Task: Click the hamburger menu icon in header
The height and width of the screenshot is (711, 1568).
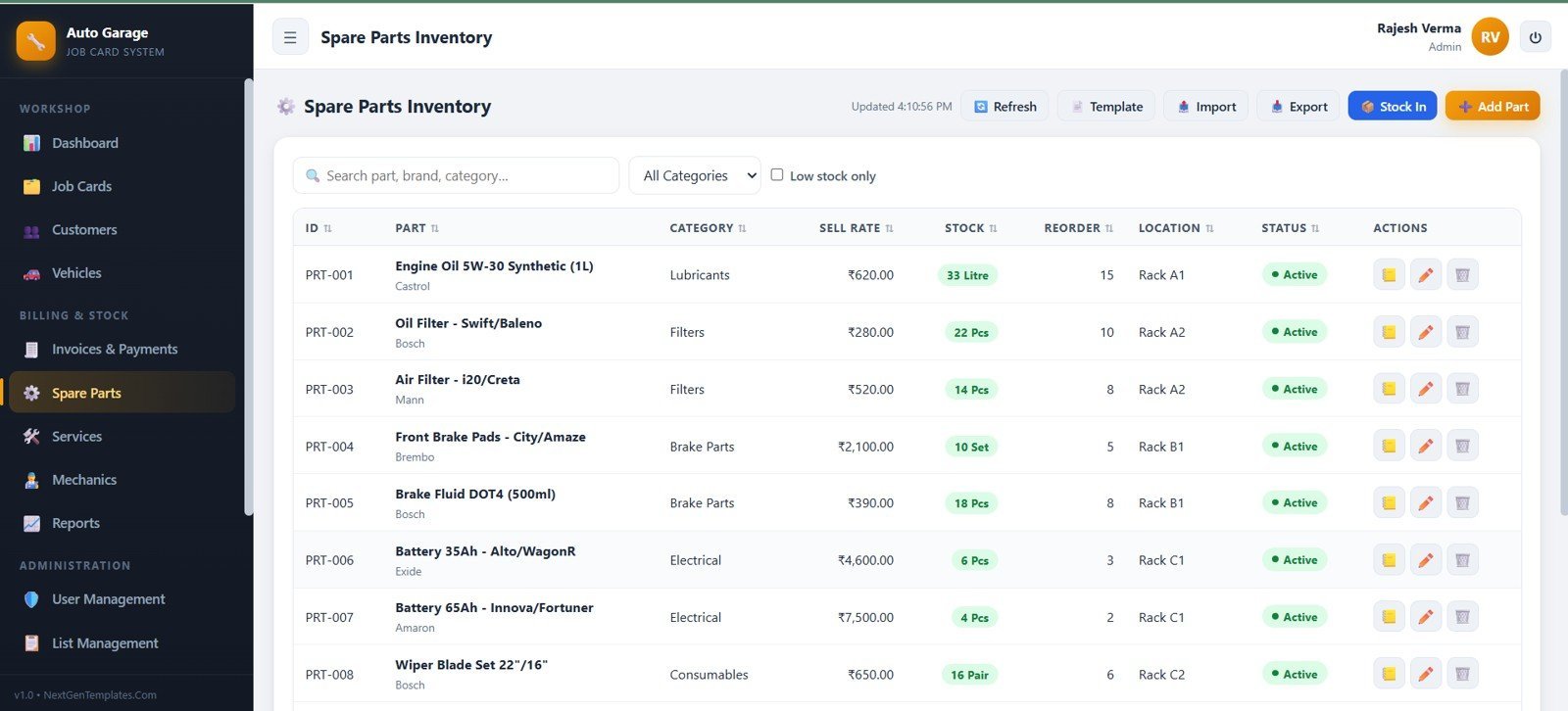Action: (x=290, y=37)
